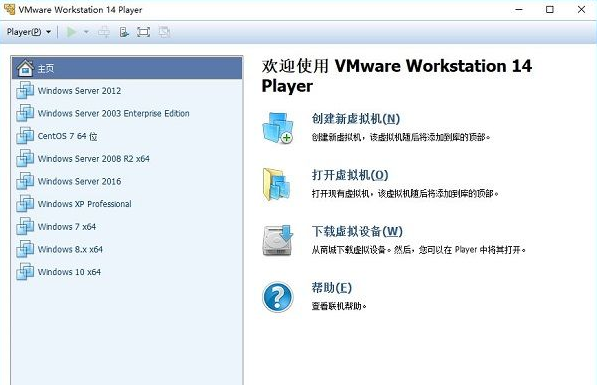Screen dimensions: 597x385
Task: Click the Windows Server 2016 VM icon
Action: 25,181
